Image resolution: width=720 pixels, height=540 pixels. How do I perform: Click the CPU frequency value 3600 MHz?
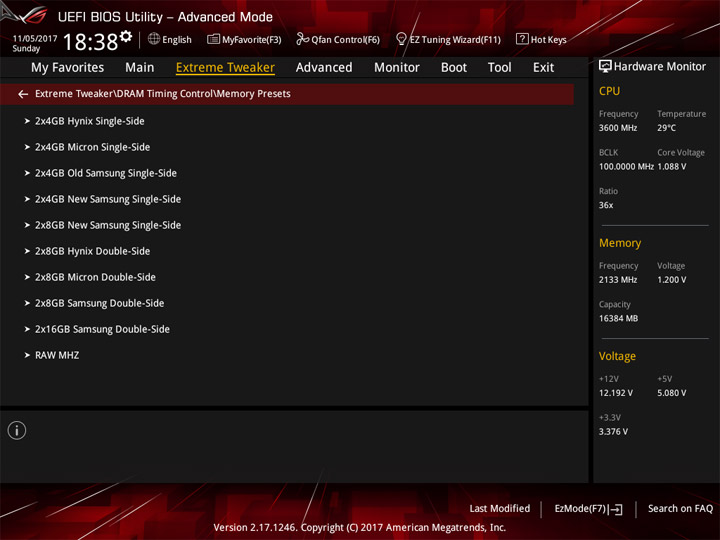(x=618, y=128)
